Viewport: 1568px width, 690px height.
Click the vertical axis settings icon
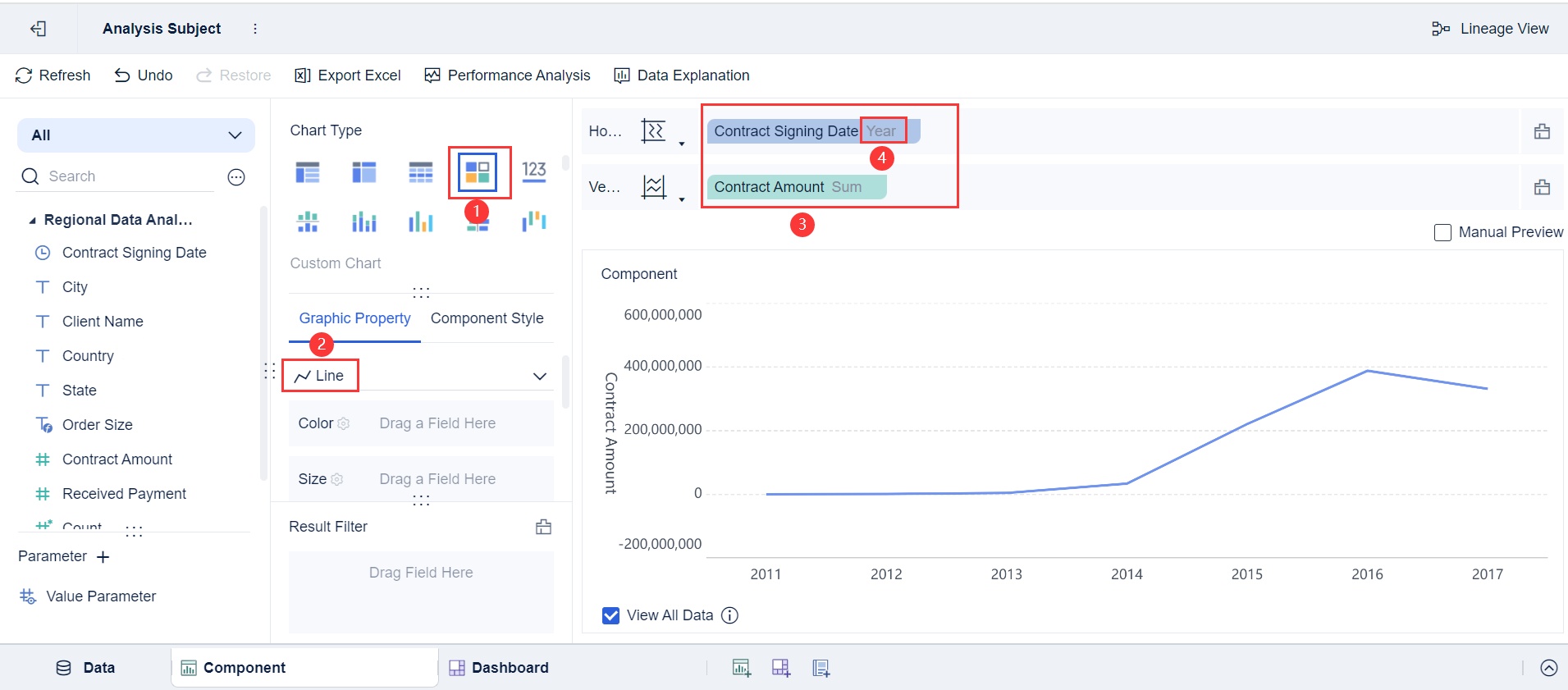[x=654, y=187]
